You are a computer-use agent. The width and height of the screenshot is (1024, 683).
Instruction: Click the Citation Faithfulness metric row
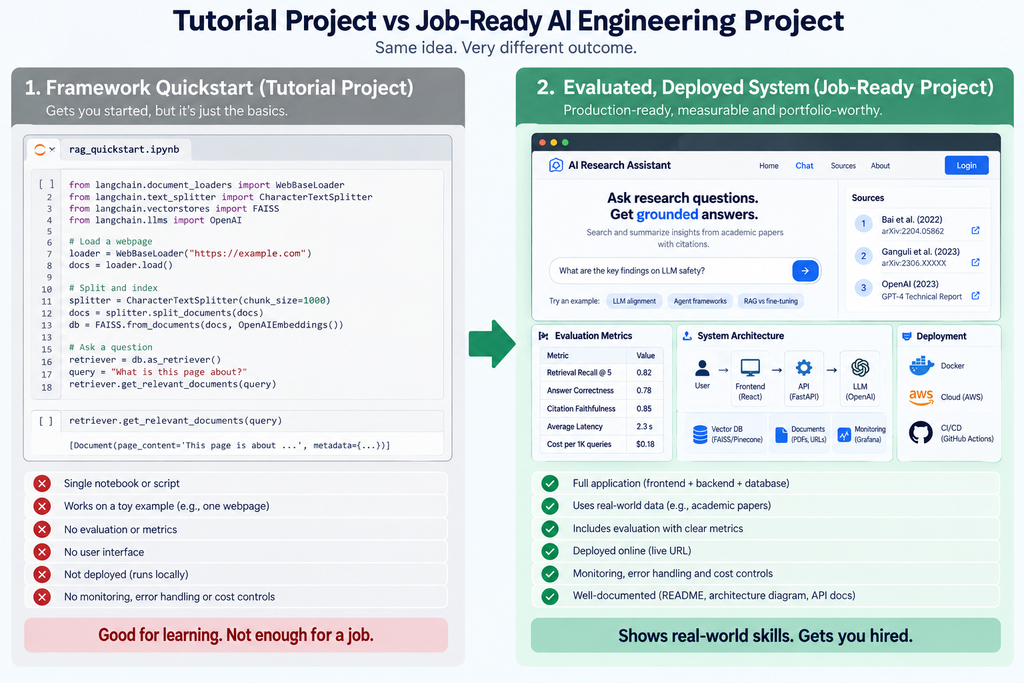tap(601, 409)
